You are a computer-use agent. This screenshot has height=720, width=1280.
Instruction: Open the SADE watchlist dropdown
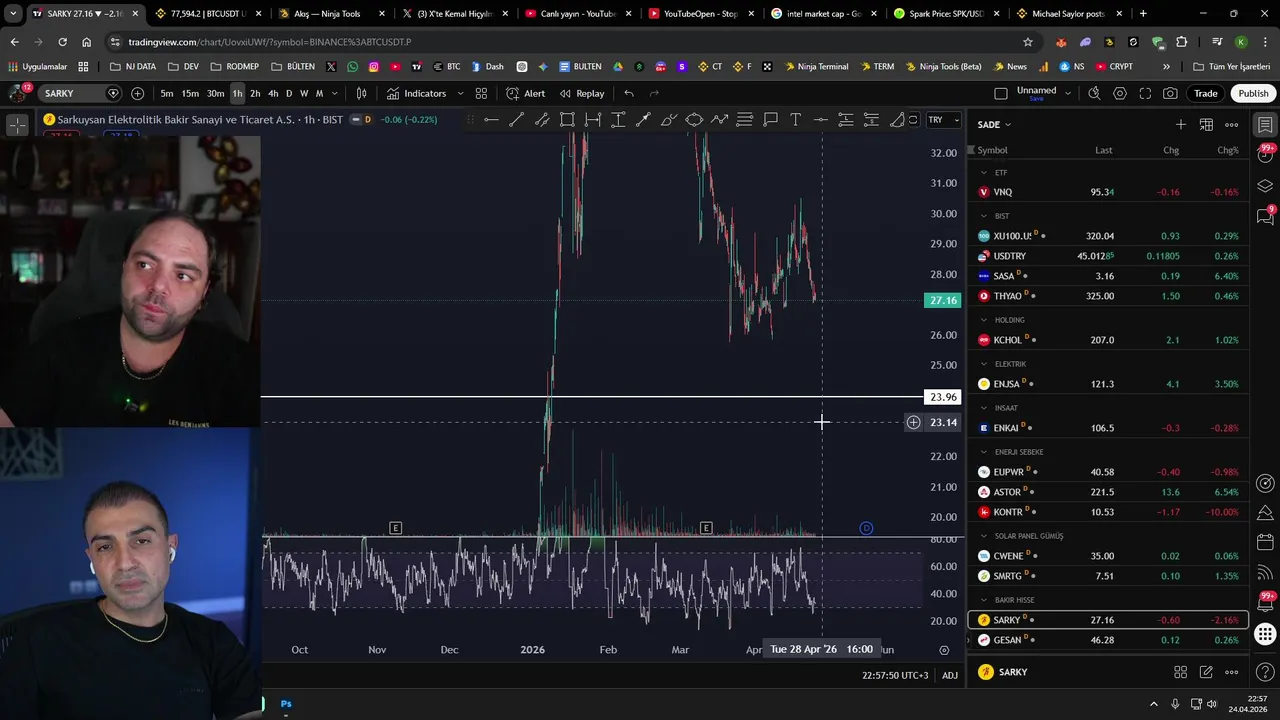coord(994,125)
